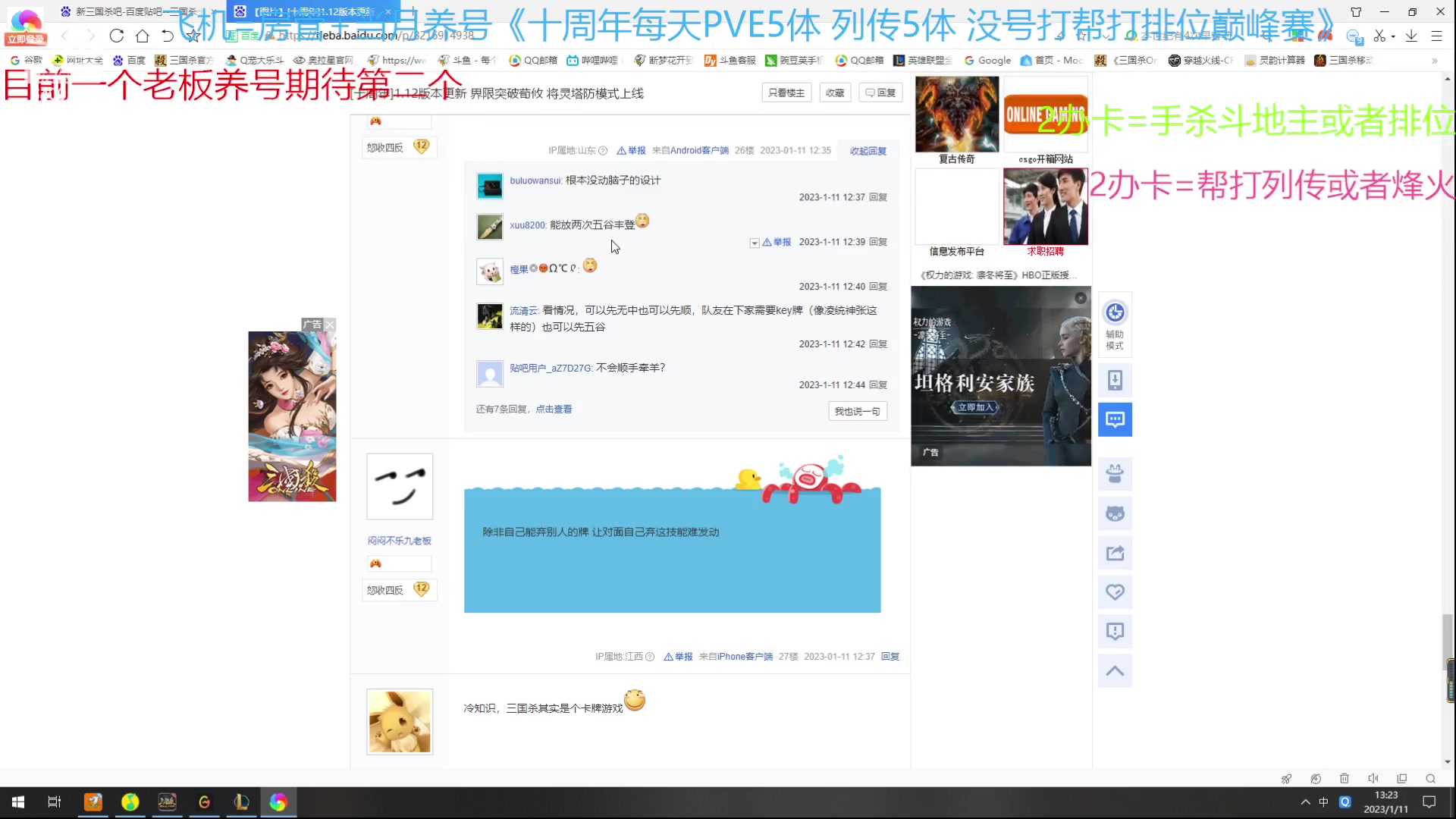
Task: Toggle the bookmark star in address bar
Action: click(x=192, y=36)
